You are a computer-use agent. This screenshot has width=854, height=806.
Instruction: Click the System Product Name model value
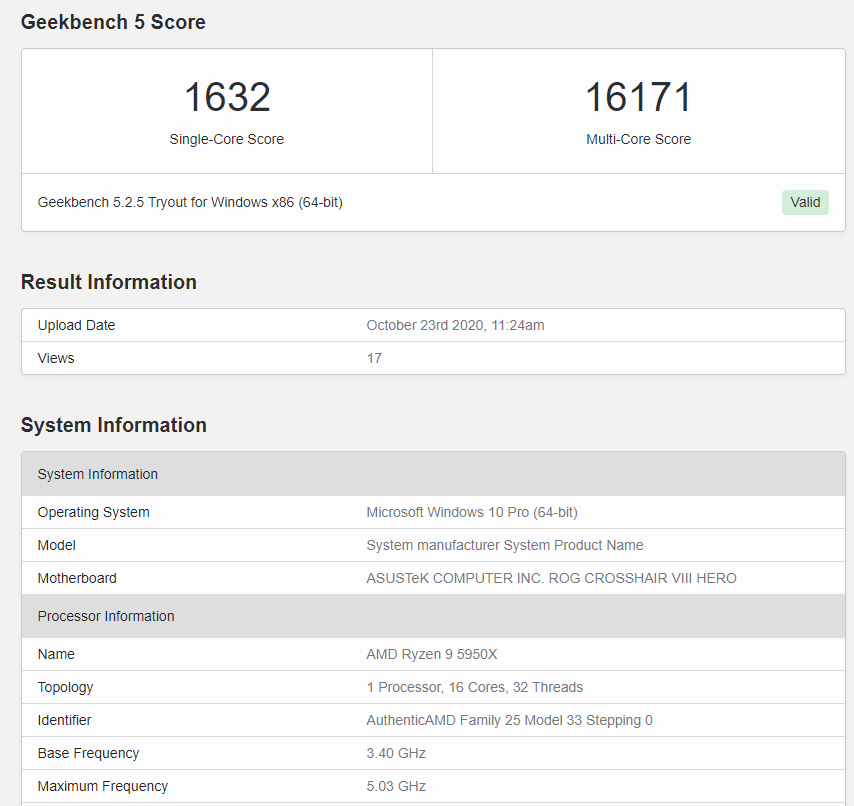point(505,545)
